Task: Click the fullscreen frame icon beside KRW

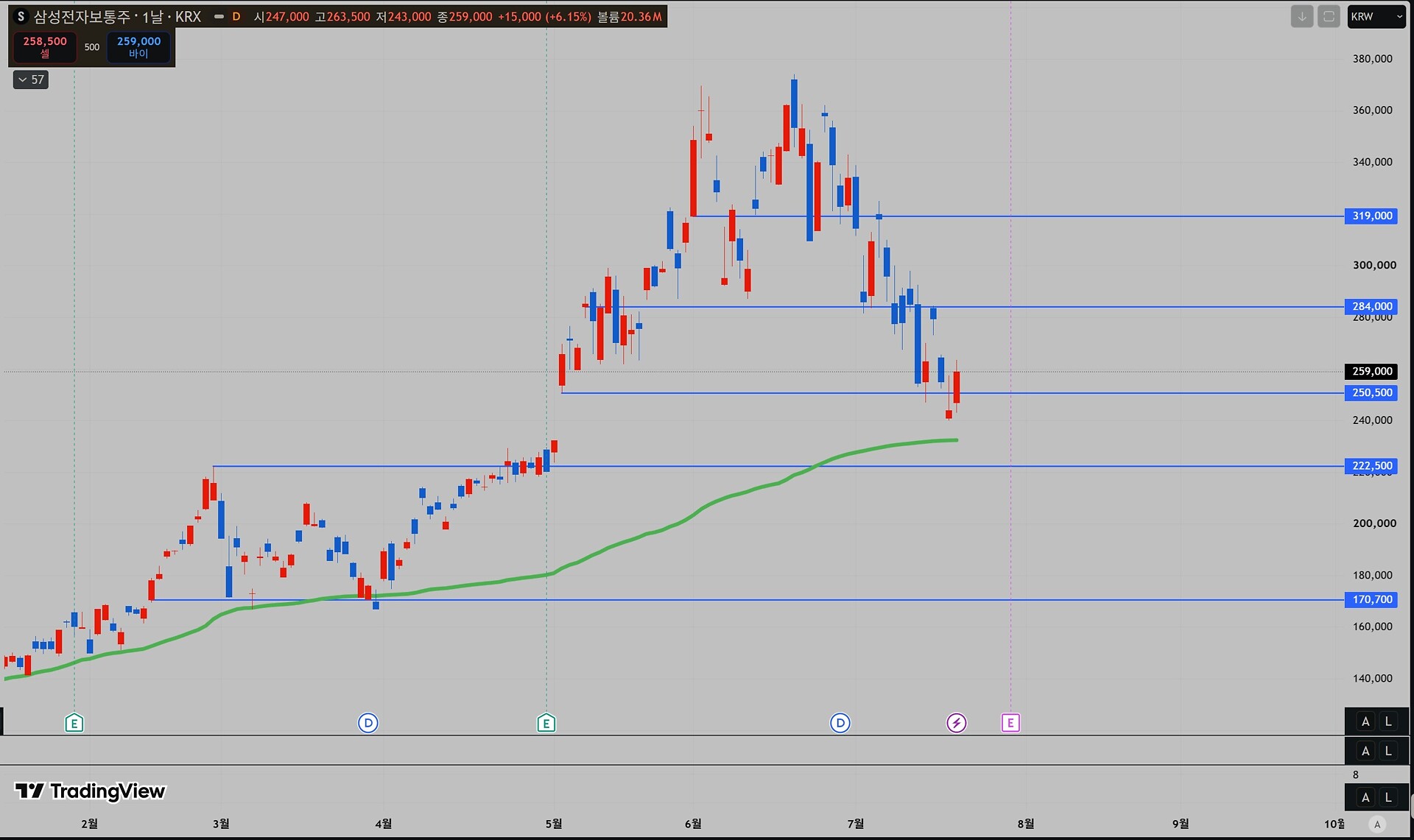Action: coord(1329,16)
